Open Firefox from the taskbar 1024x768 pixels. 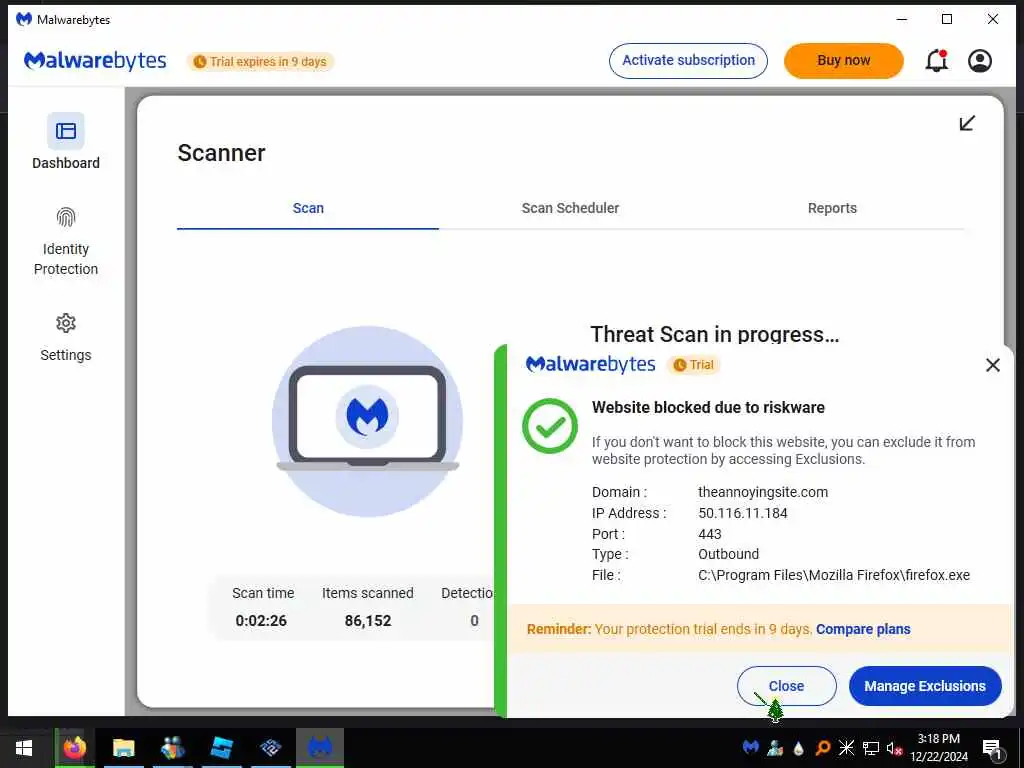click(74, 748)
